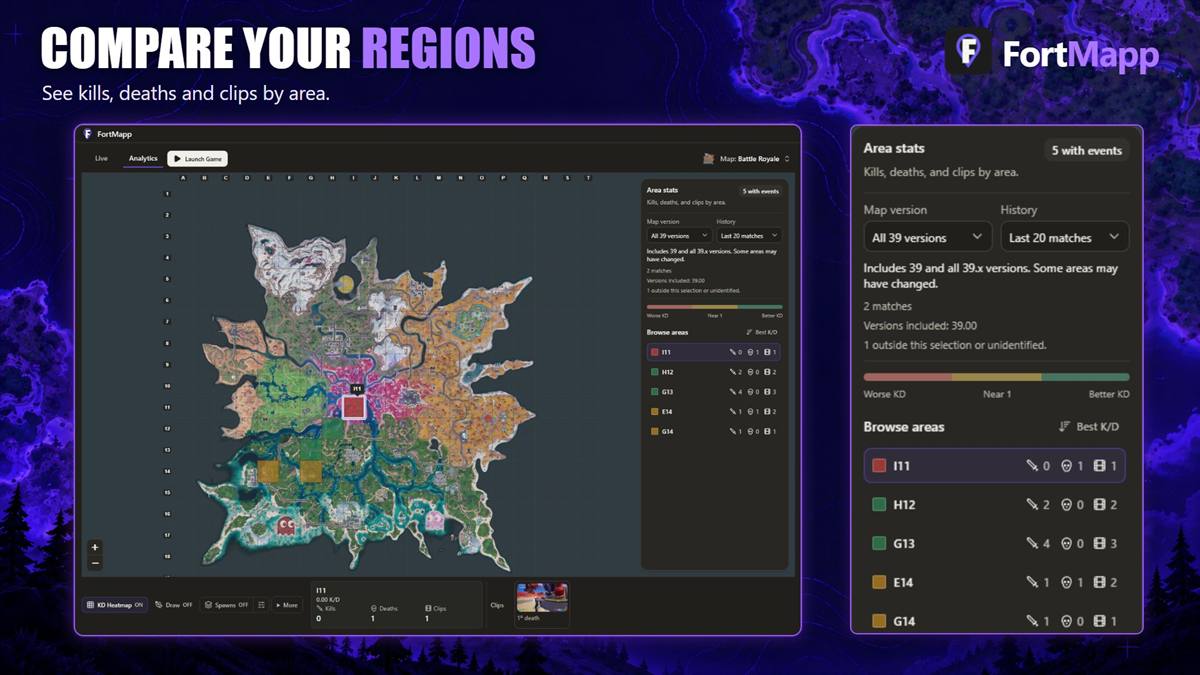The height and width of the screenshot is (675, 1200).
Task: Zoom out with the minus map button
Action: [95, 563]
